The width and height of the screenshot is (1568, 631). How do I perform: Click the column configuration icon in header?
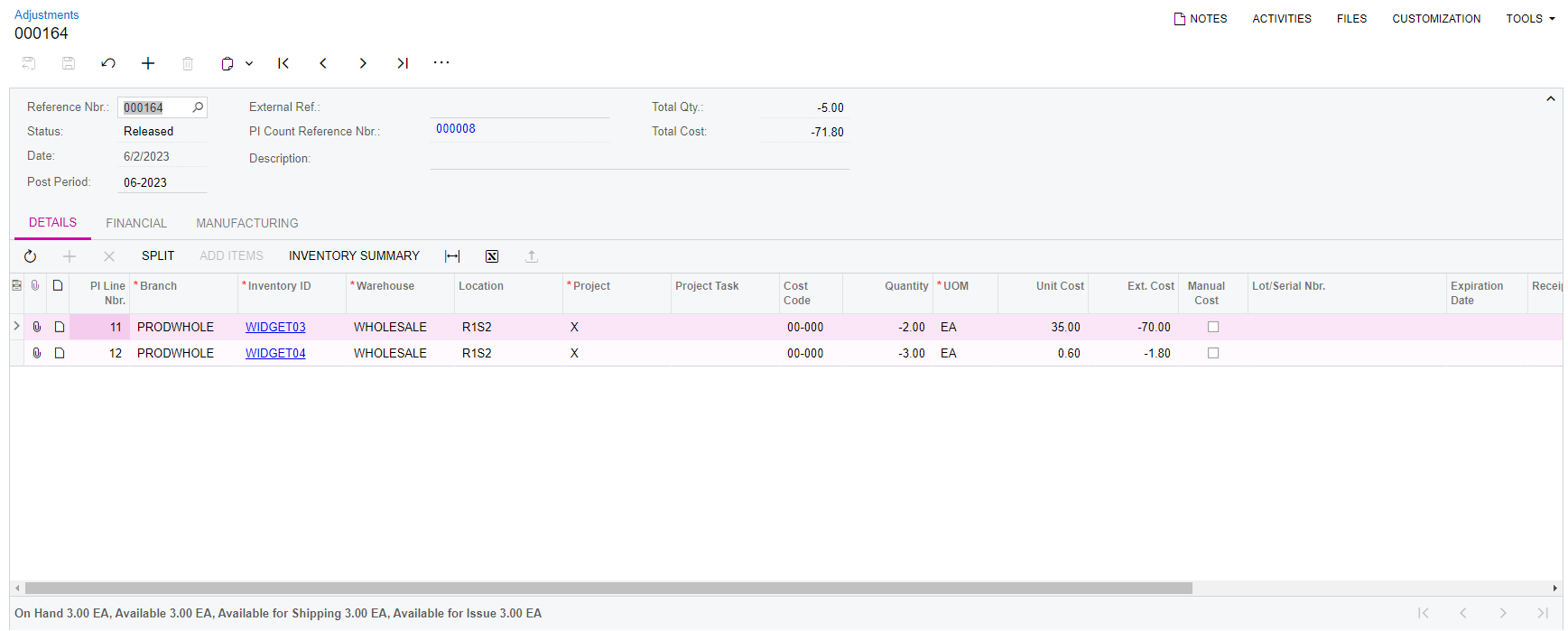tap(16, 285)
